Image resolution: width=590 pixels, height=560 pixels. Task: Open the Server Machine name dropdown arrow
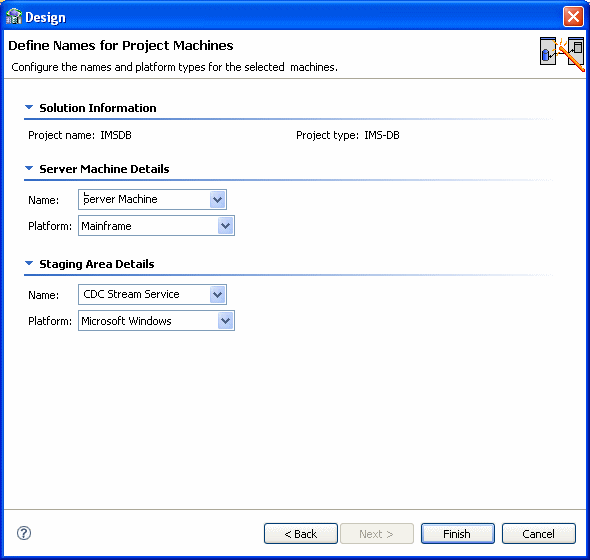tap(217, 199)
